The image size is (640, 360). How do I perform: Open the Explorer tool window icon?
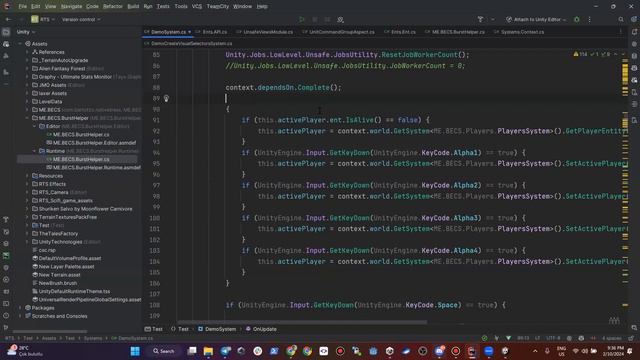click(6, 32)
